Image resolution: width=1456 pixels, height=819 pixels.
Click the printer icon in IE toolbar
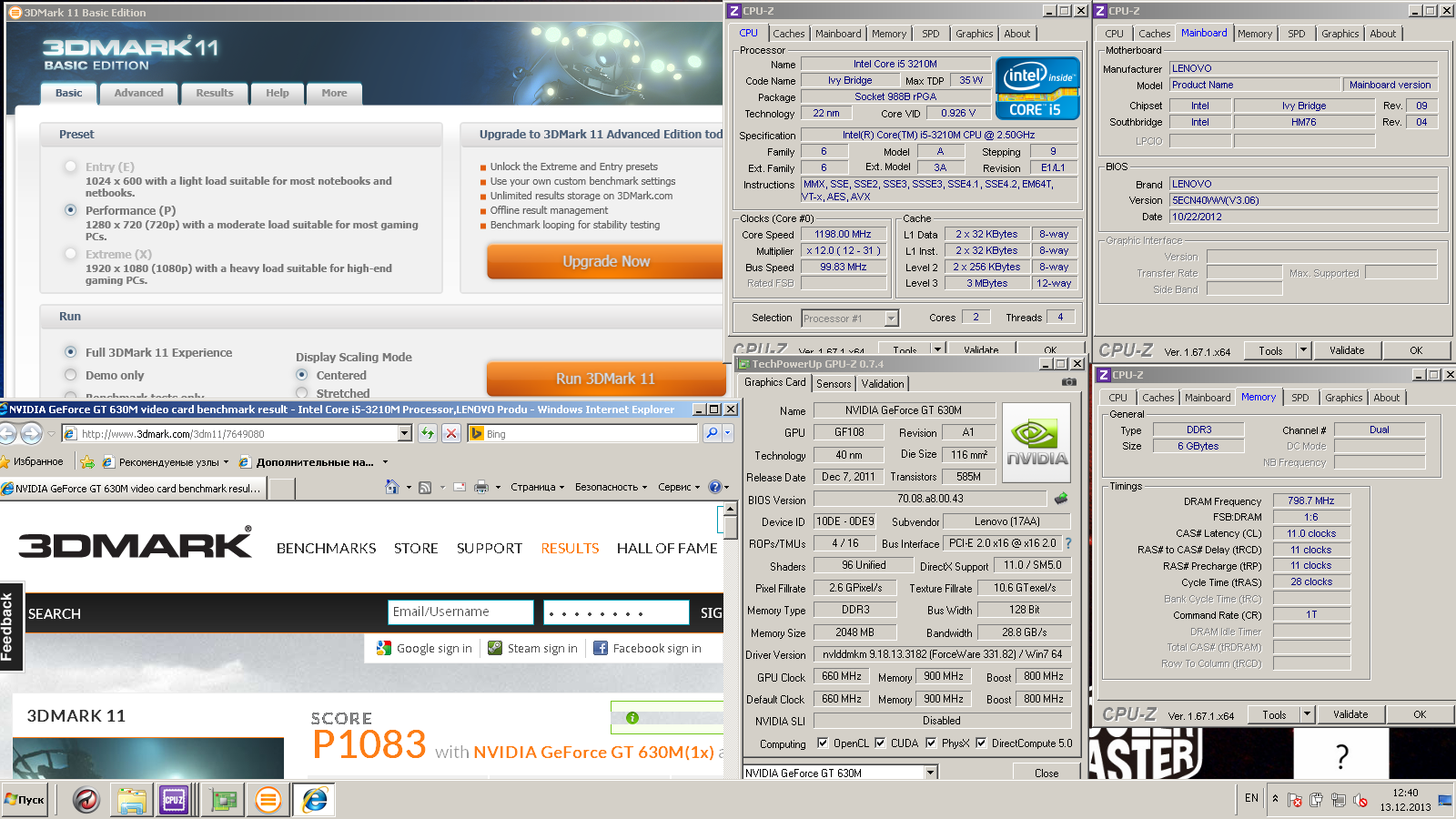[481, 487]
